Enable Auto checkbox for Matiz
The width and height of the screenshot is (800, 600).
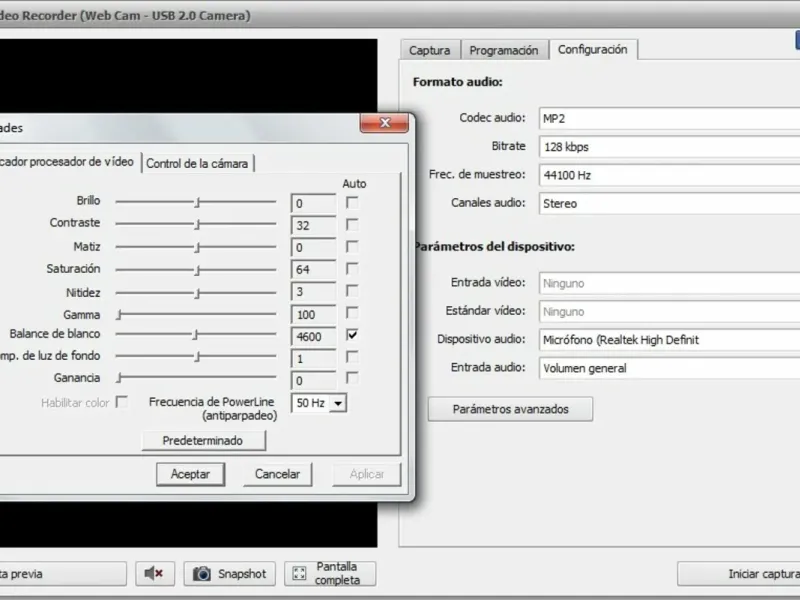(352, 247)
